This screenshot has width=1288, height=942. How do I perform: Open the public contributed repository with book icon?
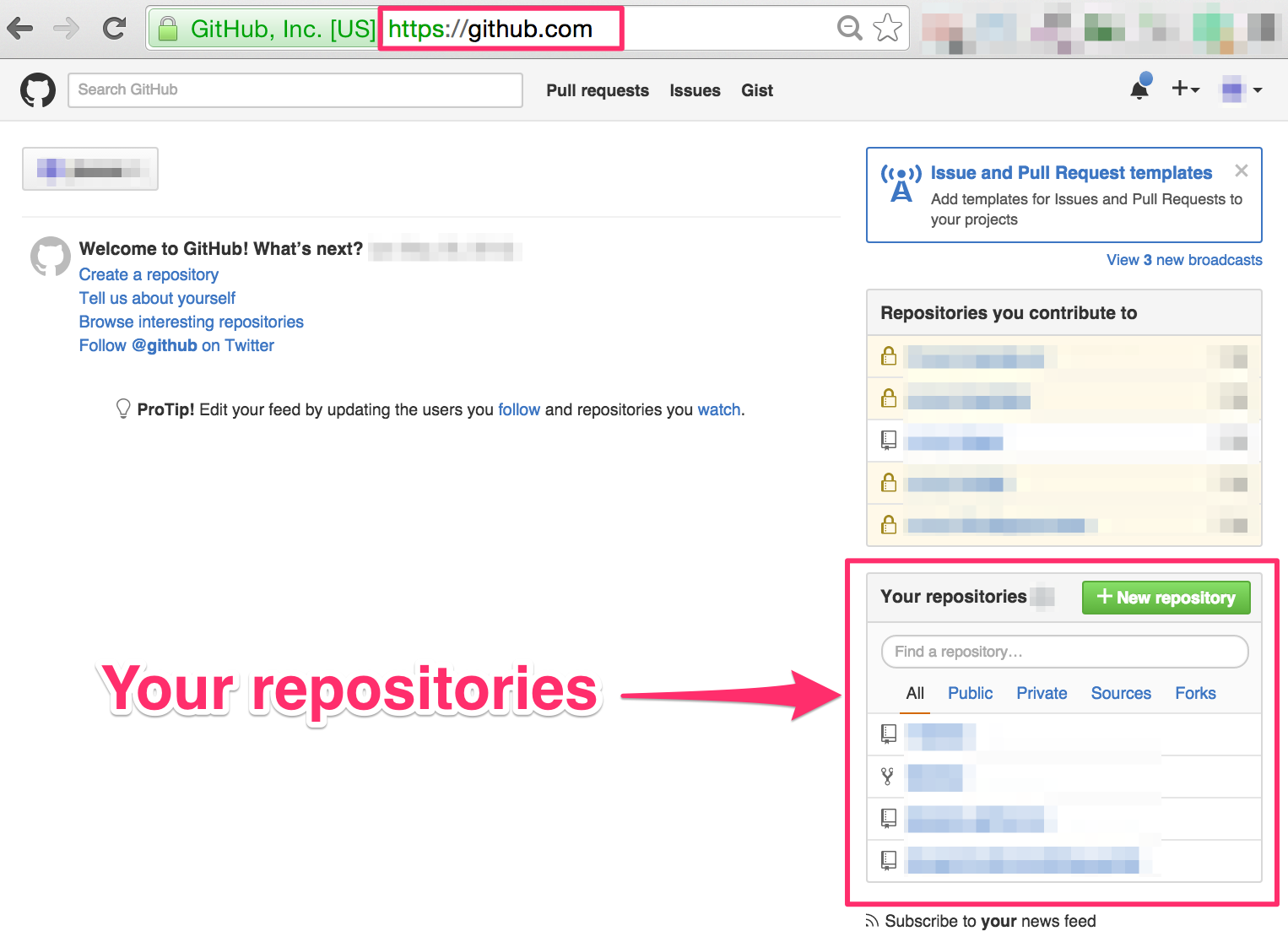point(1064,441)
